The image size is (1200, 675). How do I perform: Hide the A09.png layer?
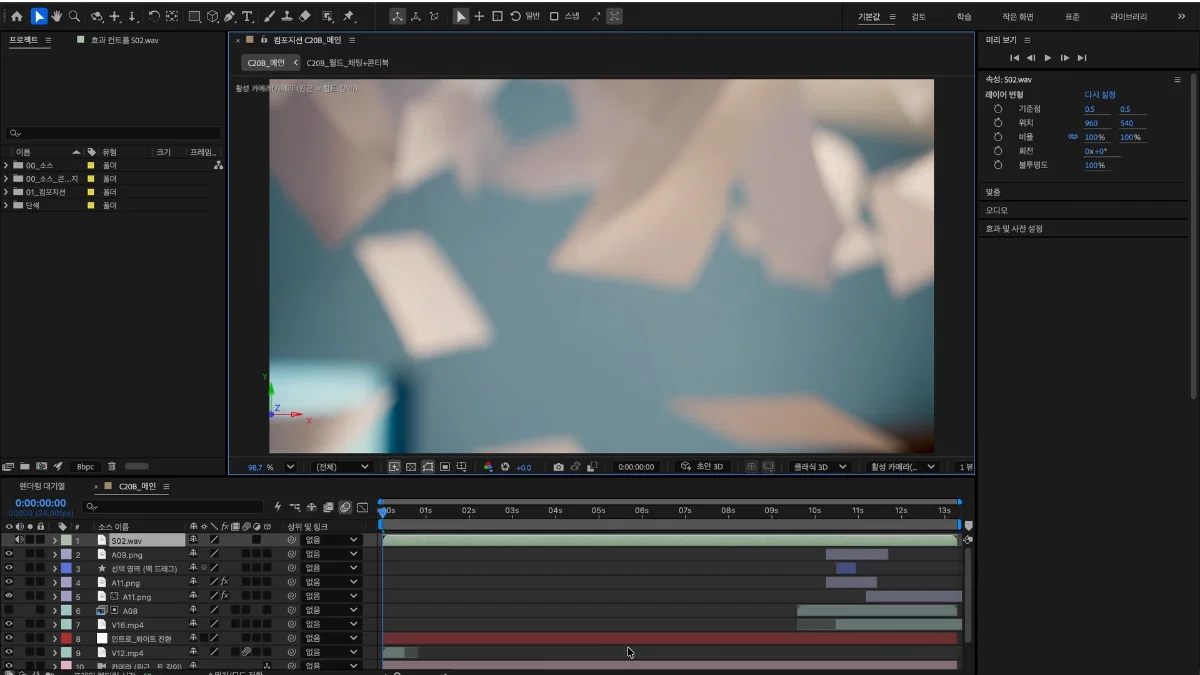9,554
